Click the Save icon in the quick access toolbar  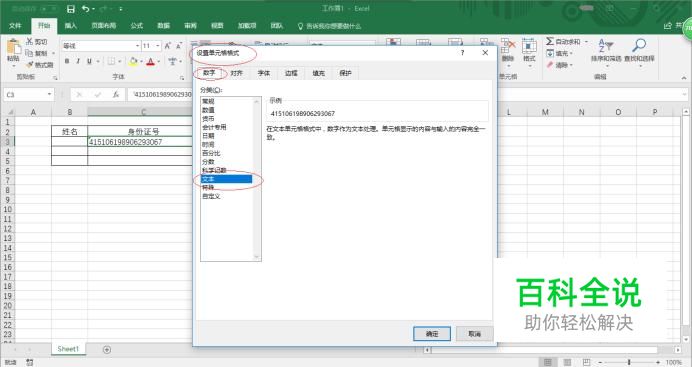click(71, 9)
